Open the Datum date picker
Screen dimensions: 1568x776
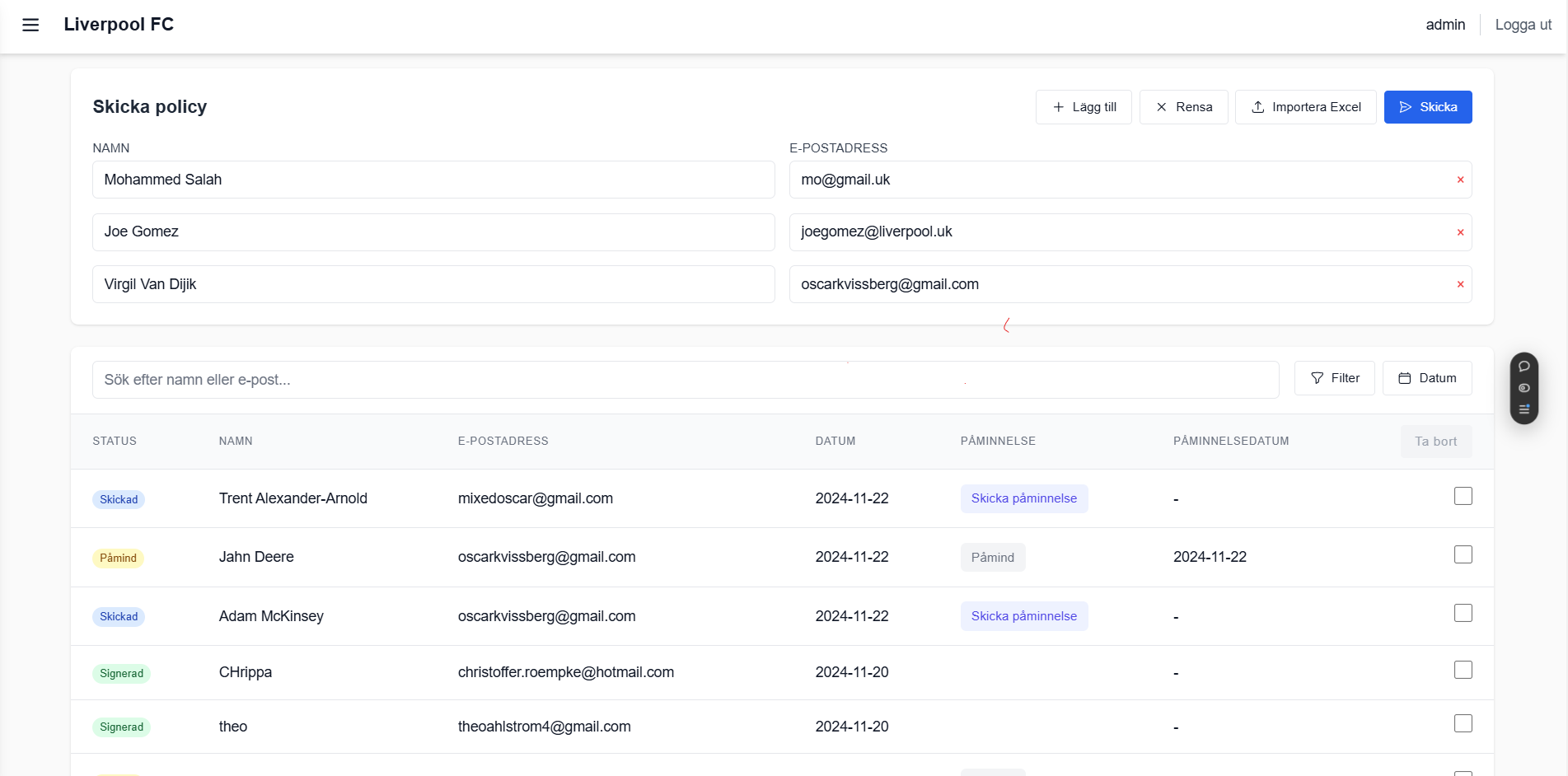1427,378
